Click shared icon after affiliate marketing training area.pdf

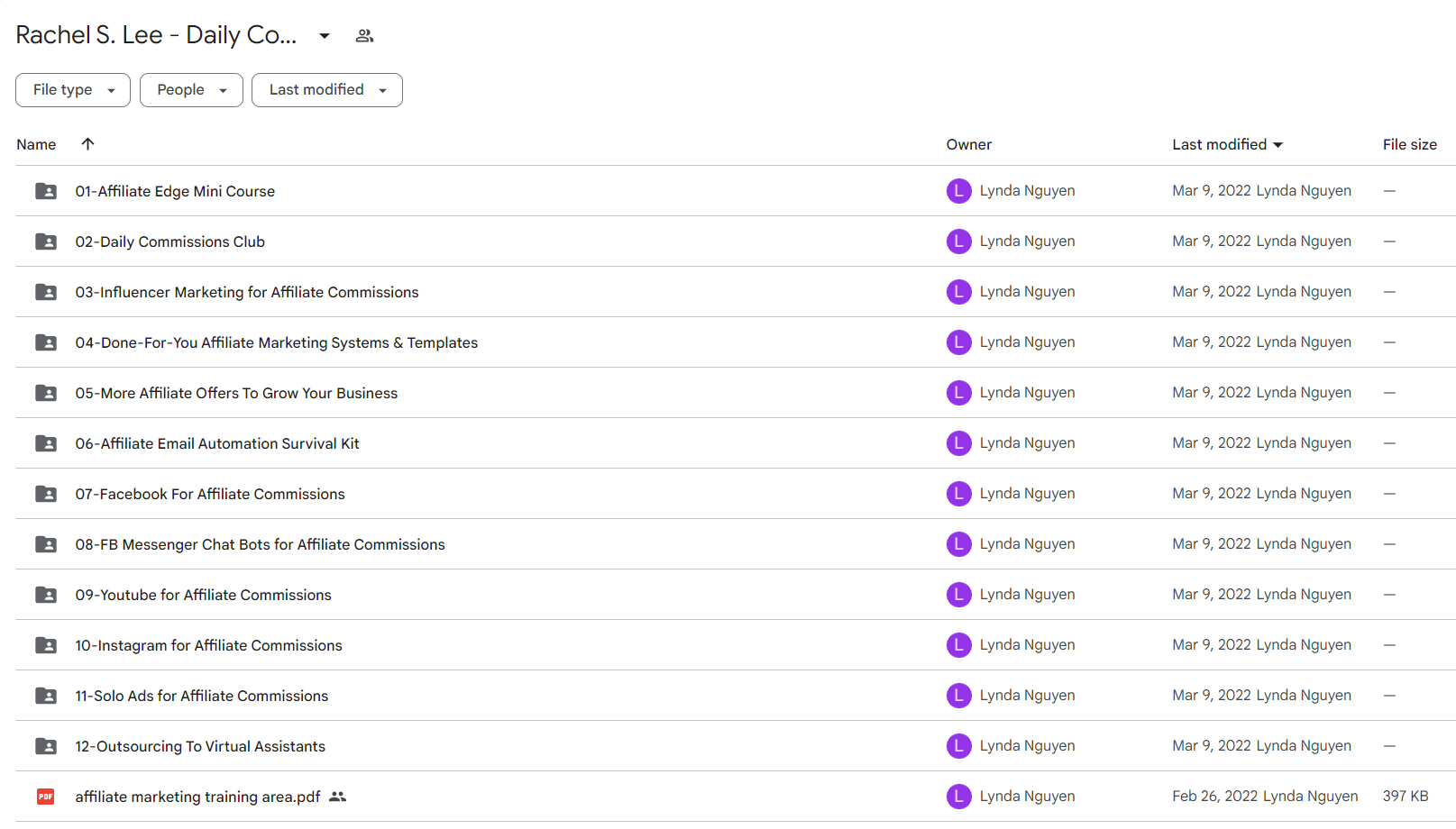pos(338,797)
